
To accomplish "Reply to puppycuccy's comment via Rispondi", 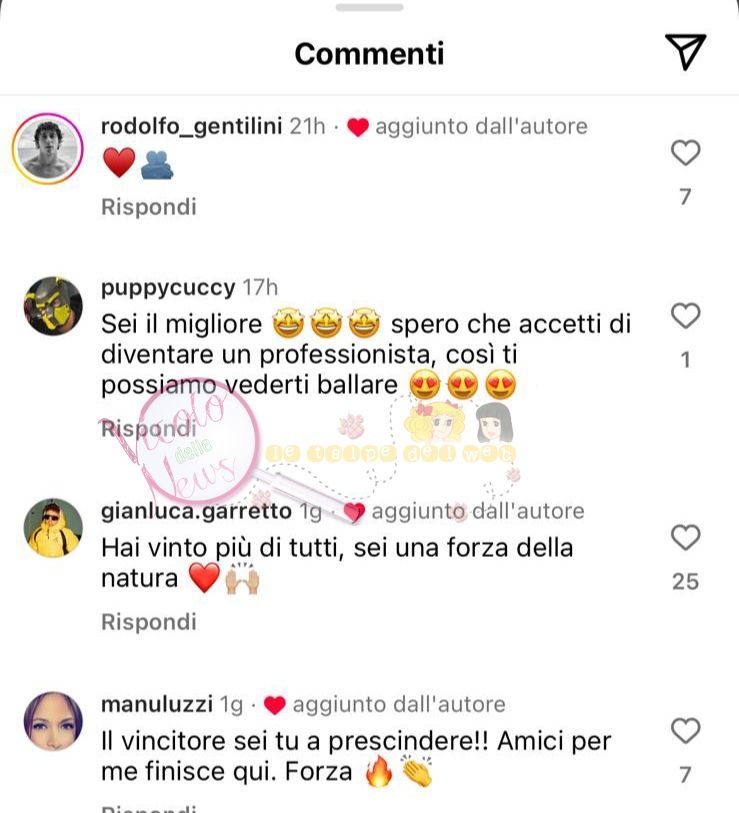I will tap(149, 429).
